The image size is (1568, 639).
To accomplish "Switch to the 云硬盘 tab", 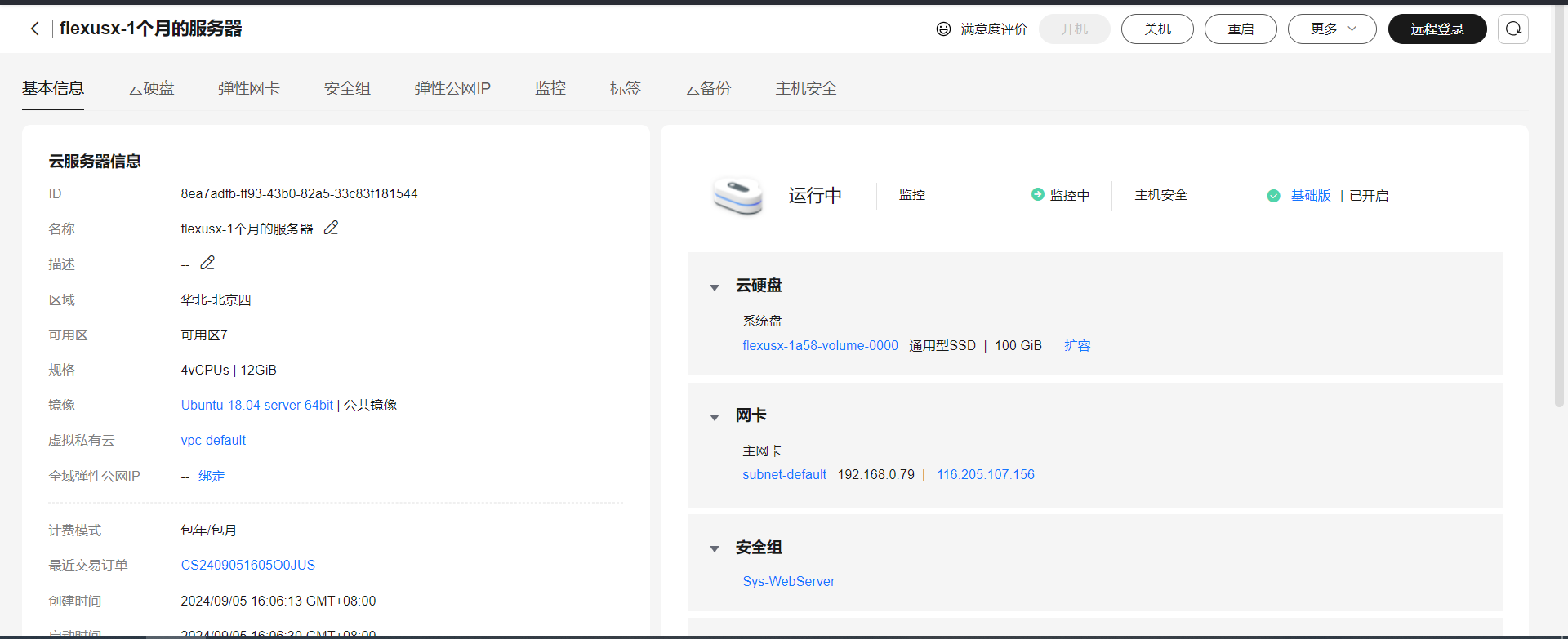I will (151, 88).
